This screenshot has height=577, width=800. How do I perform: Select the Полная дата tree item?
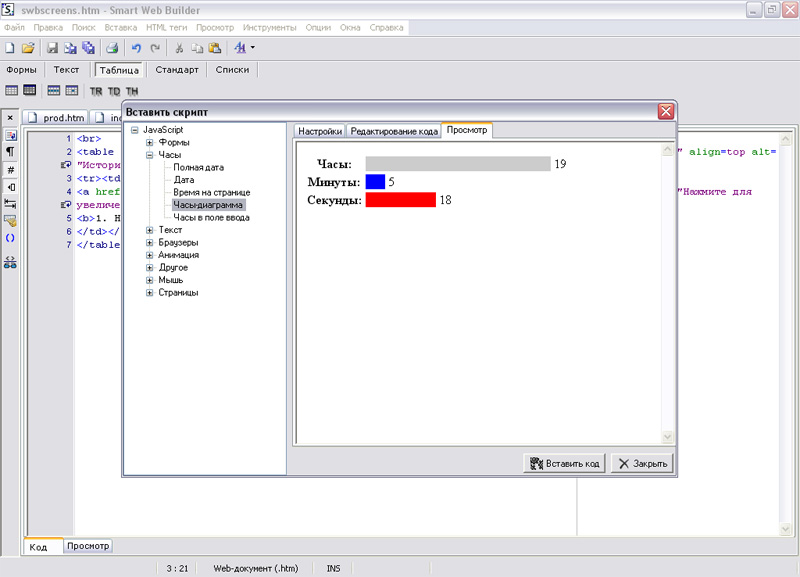[x=196, y=167]
